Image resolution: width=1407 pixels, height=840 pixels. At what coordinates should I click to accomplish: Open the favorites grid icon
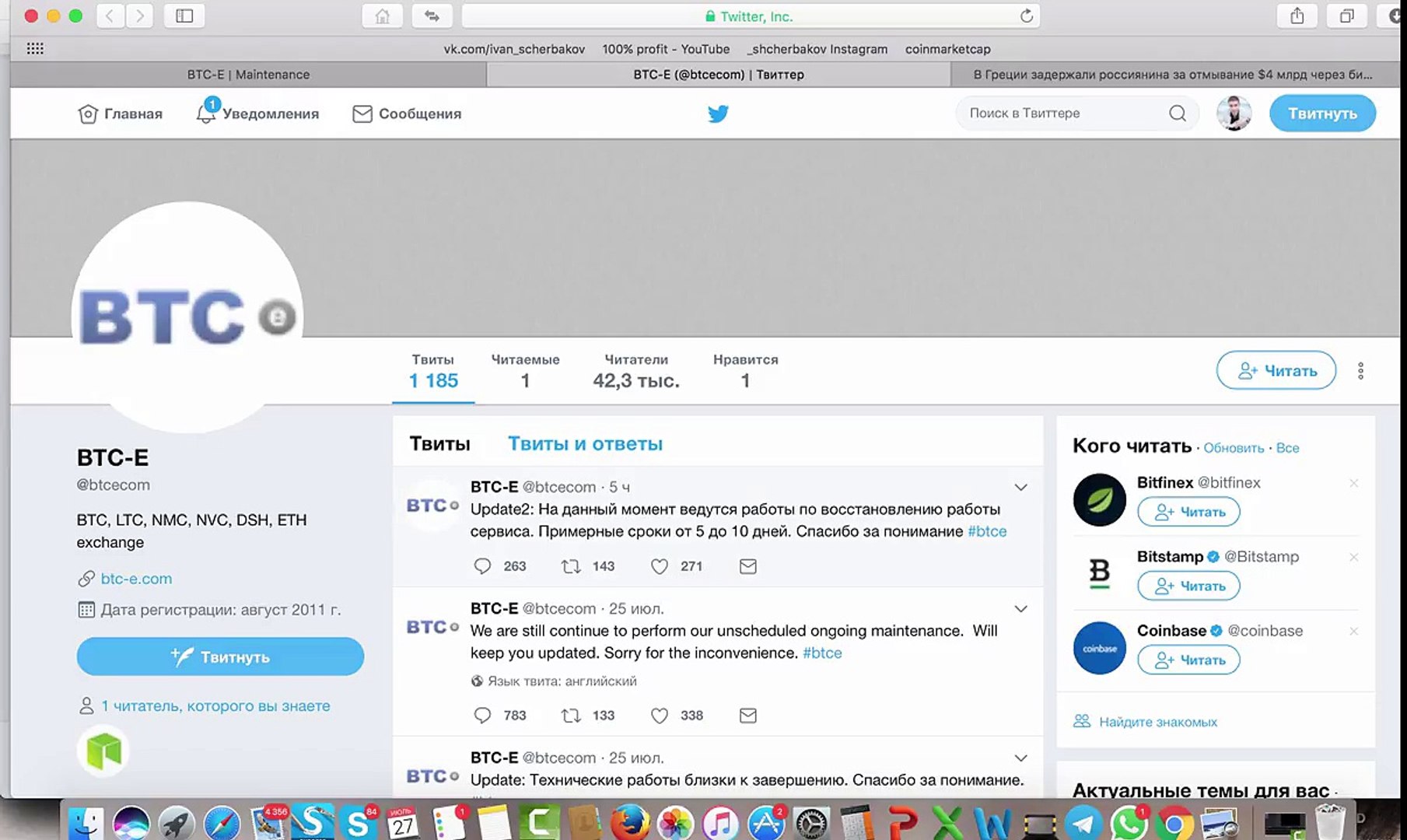point(35,48)
